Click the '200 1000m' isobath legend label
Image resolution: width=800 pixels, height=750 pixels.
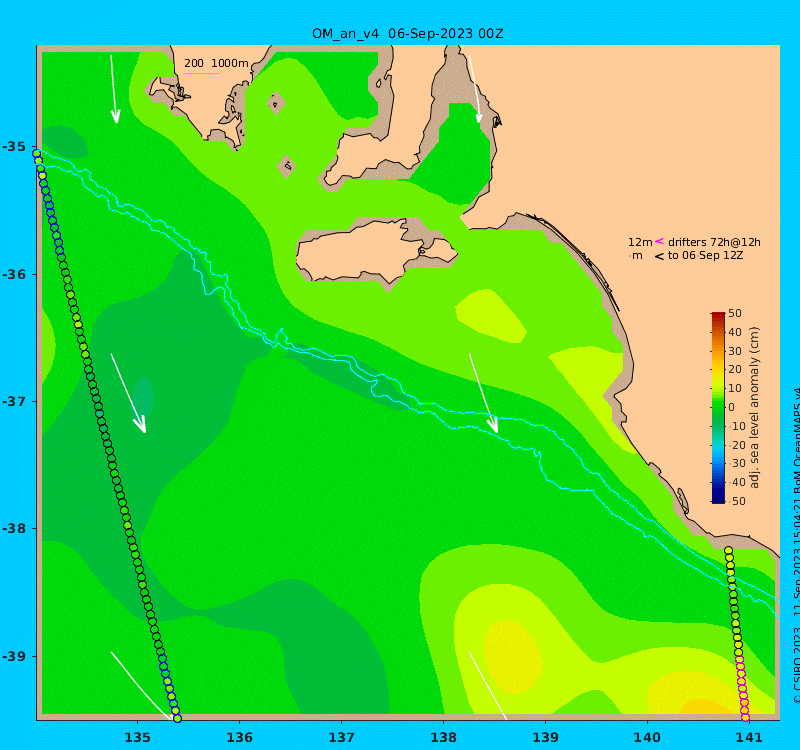[216, 63]
